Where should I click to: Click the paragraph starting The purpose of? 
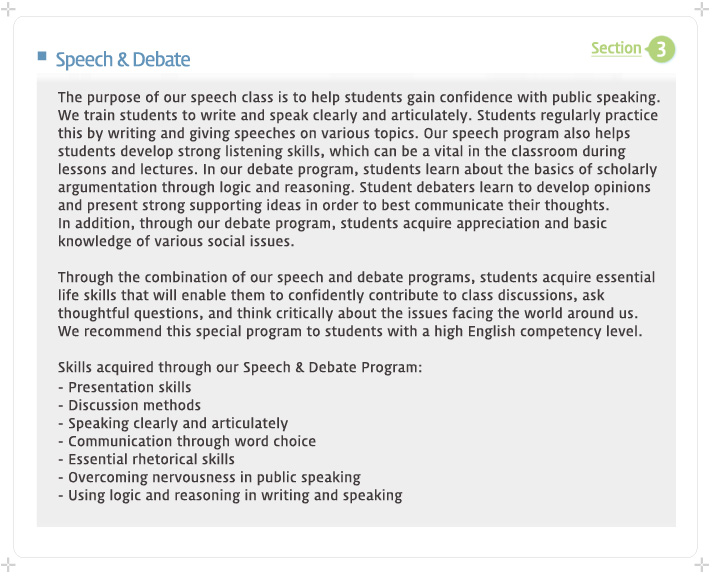359,169
